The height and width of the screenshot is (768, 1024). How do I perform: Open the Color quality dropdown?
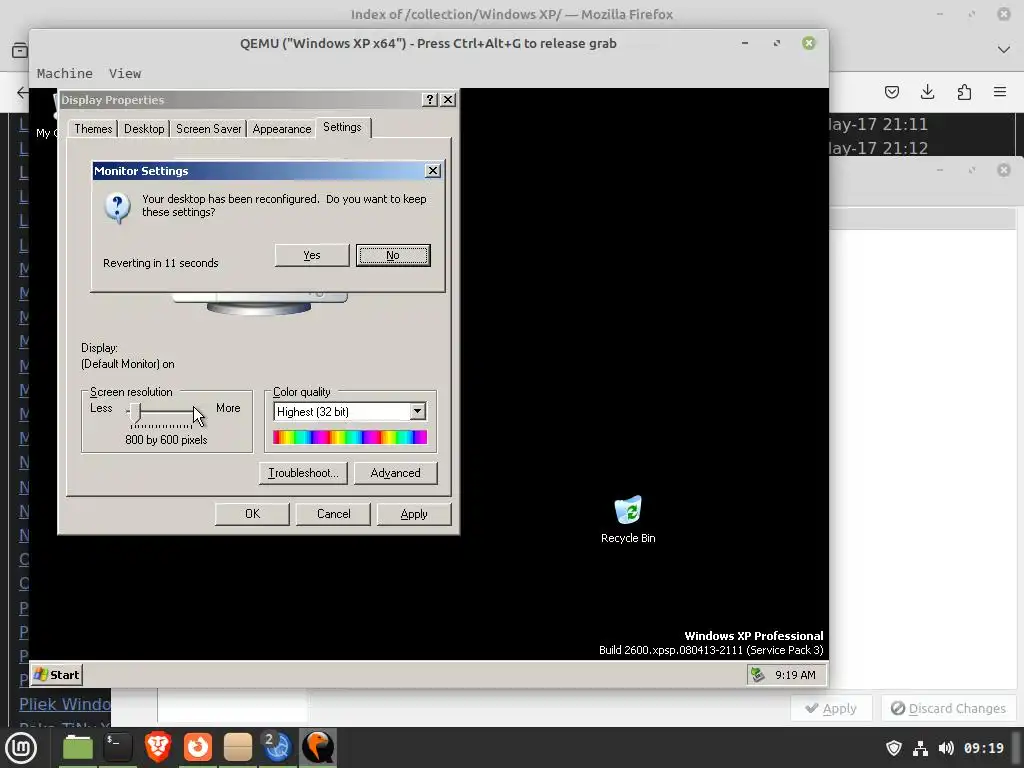[417, 411]
